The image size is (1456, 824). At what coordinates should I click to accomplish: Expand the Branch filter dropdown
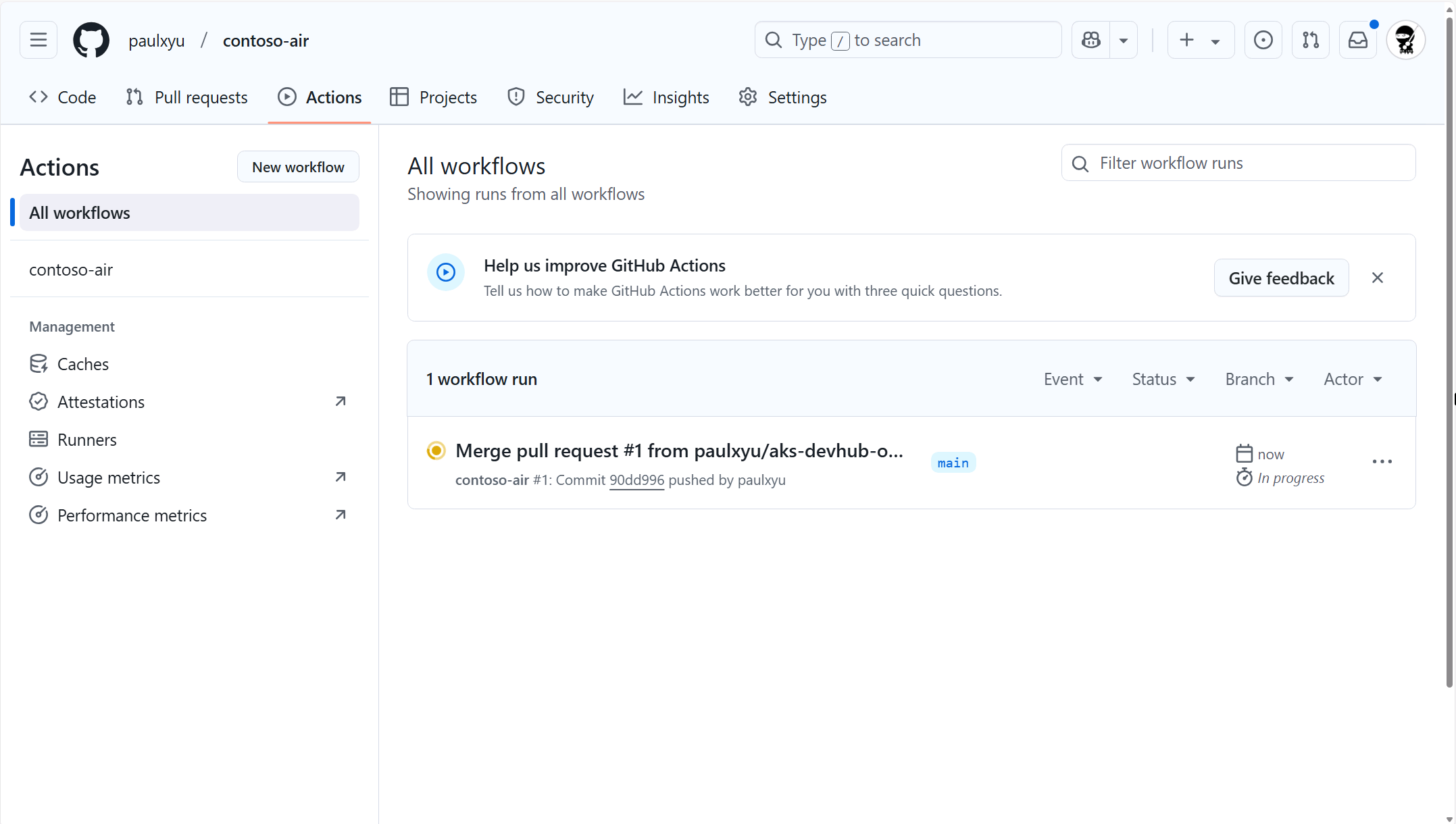point(1259,379)
